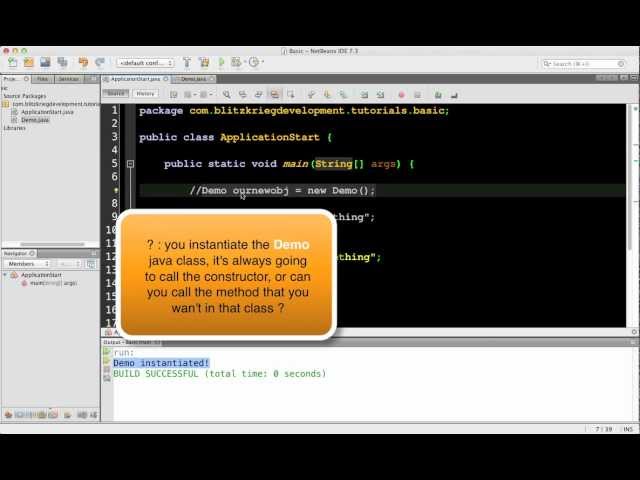640x480 pixels.
Task: Click the Open Project icon
Action: pyautogui.click(x=45, y=62)
